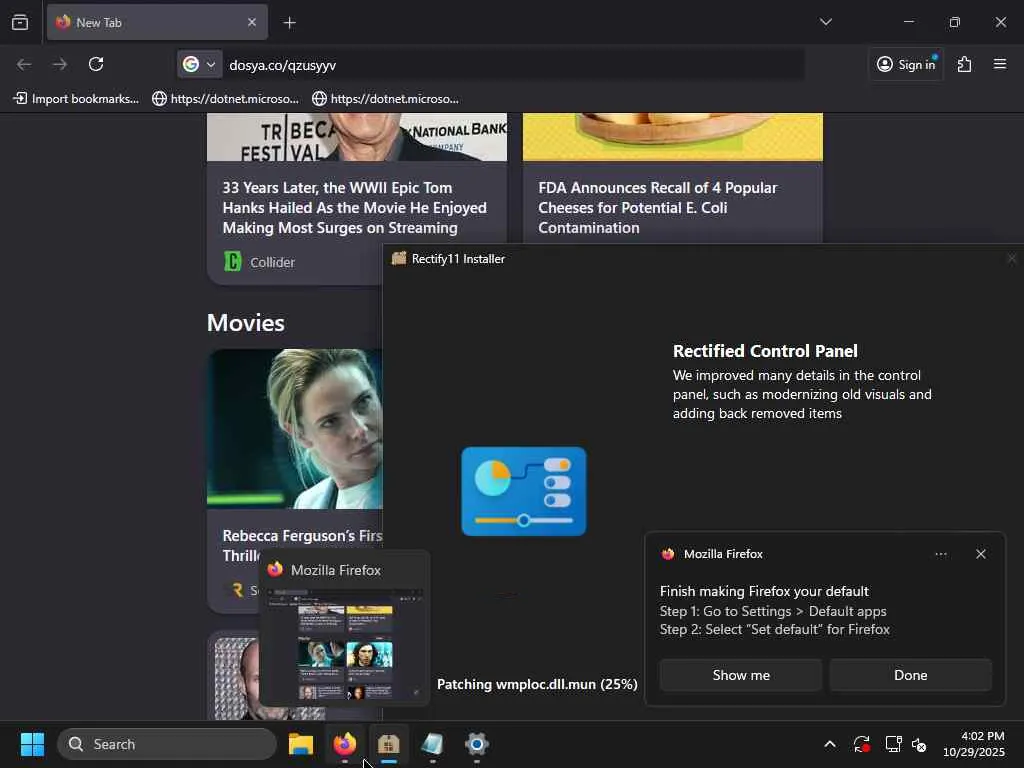Open the Extensions puzzle icon
This screenshot has width=1024, height=768.
(x=964, y=64)
